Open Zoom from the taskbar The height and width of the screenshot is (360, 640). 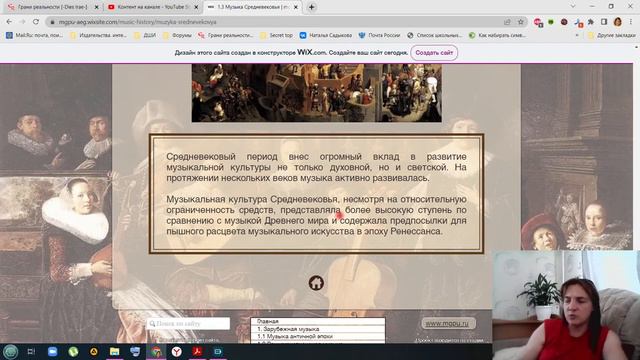click(x=52, y=351)
